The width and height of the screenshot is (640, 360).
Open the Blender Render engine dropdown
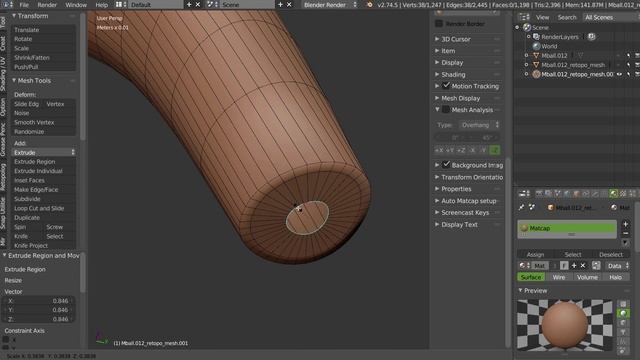(329, 5)
